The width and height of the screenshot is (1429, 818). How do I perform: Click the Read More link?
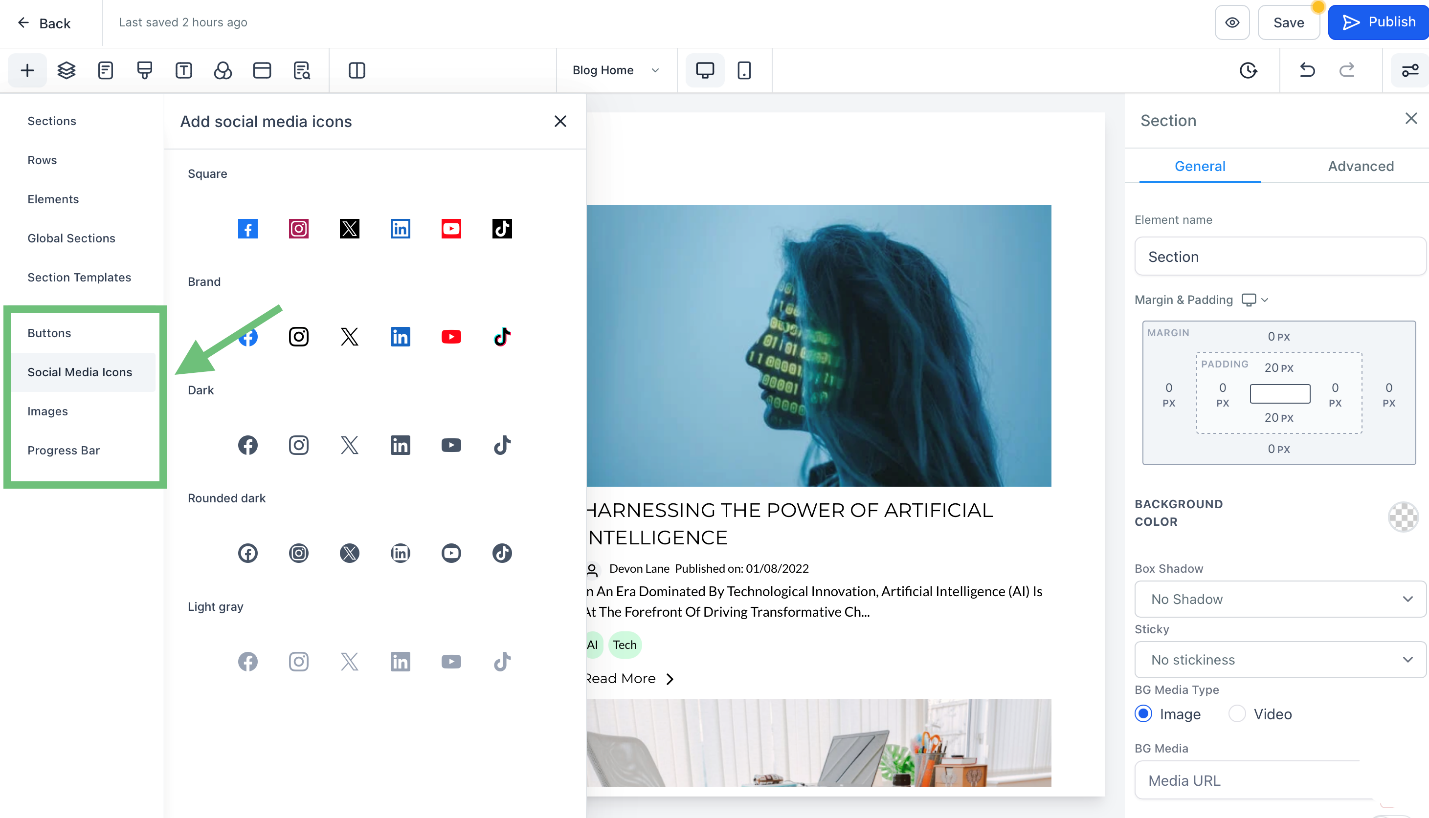(629, 678)
